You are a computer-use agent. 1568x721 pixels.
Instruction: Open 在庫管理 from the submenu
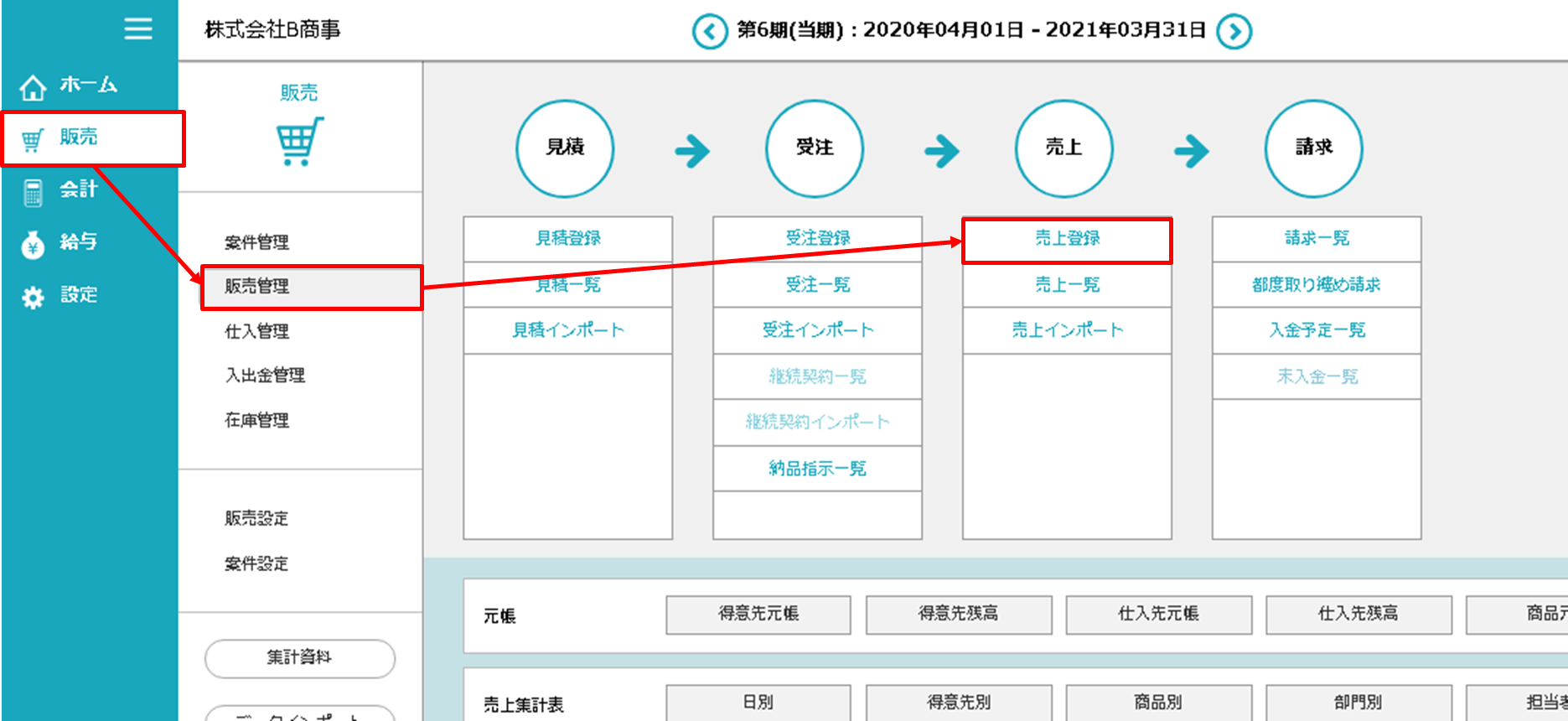tap(257, 421)
